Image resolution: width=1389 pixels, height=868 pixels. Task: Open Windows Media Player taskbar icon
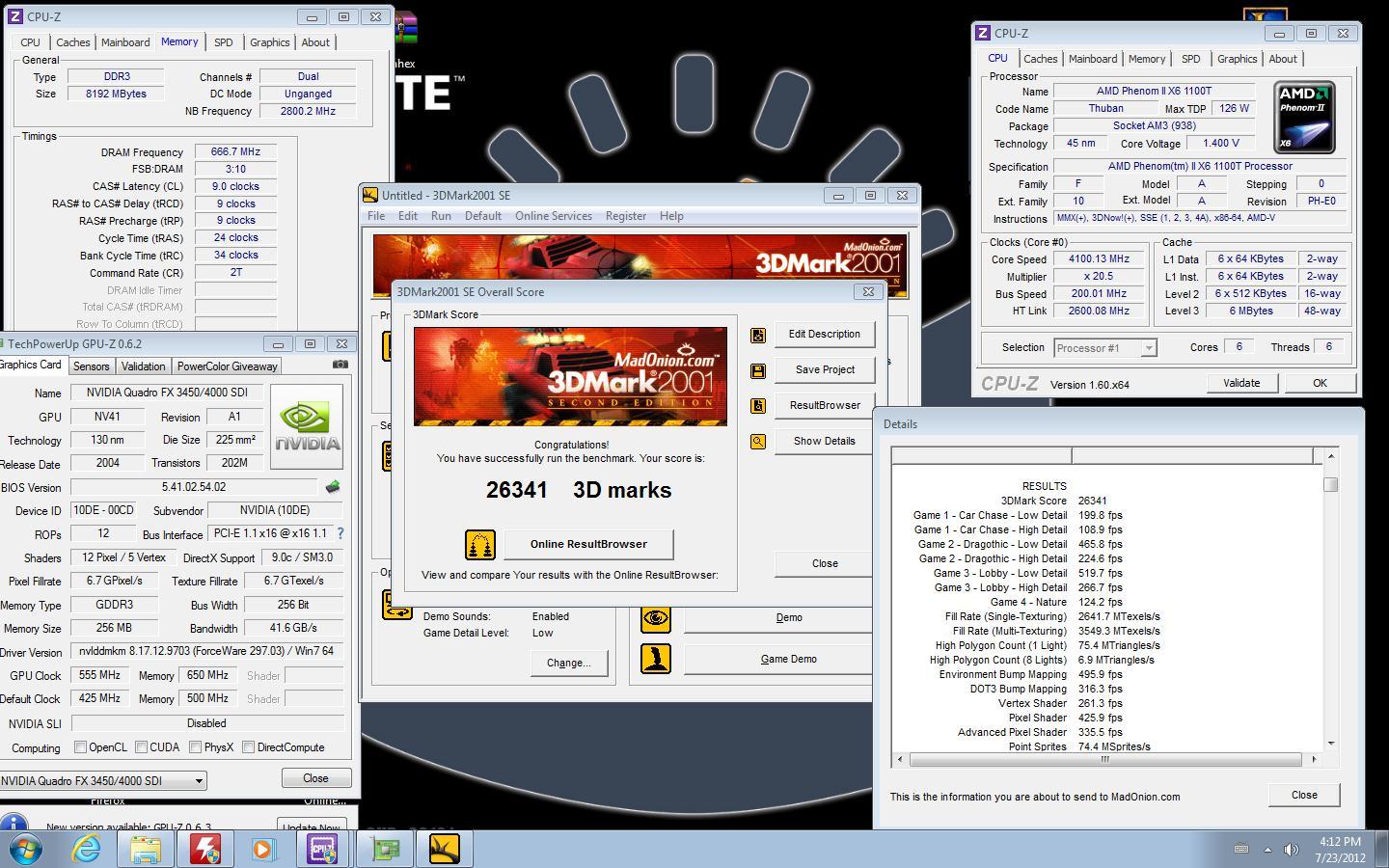262,850
